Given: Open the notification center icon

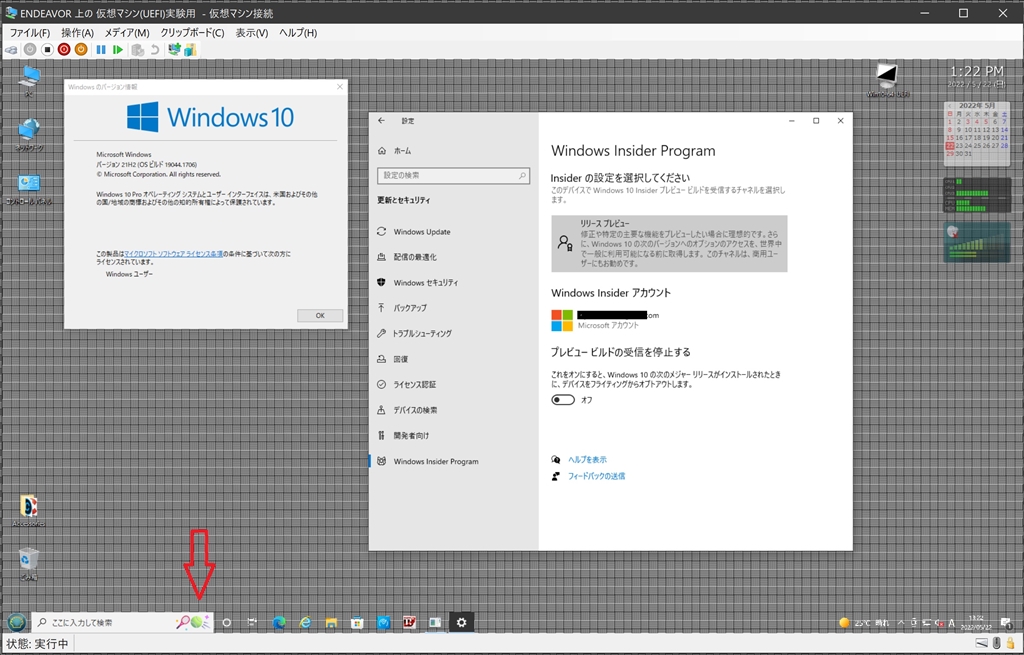Looking at the screenshot, I should coord(1006,623).
